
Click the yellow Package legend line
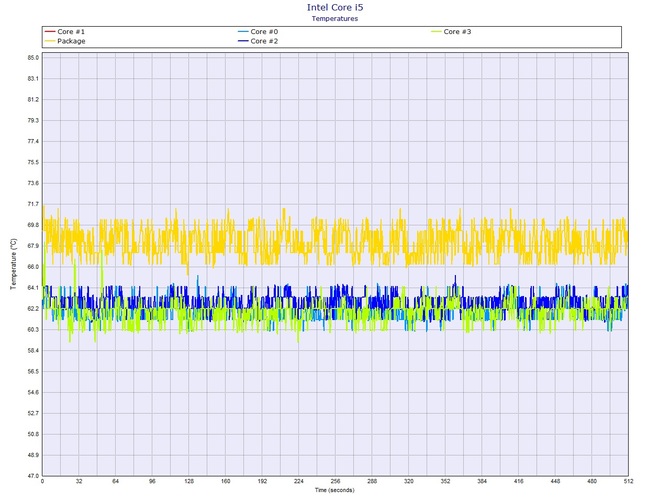[x=50, y=41]
